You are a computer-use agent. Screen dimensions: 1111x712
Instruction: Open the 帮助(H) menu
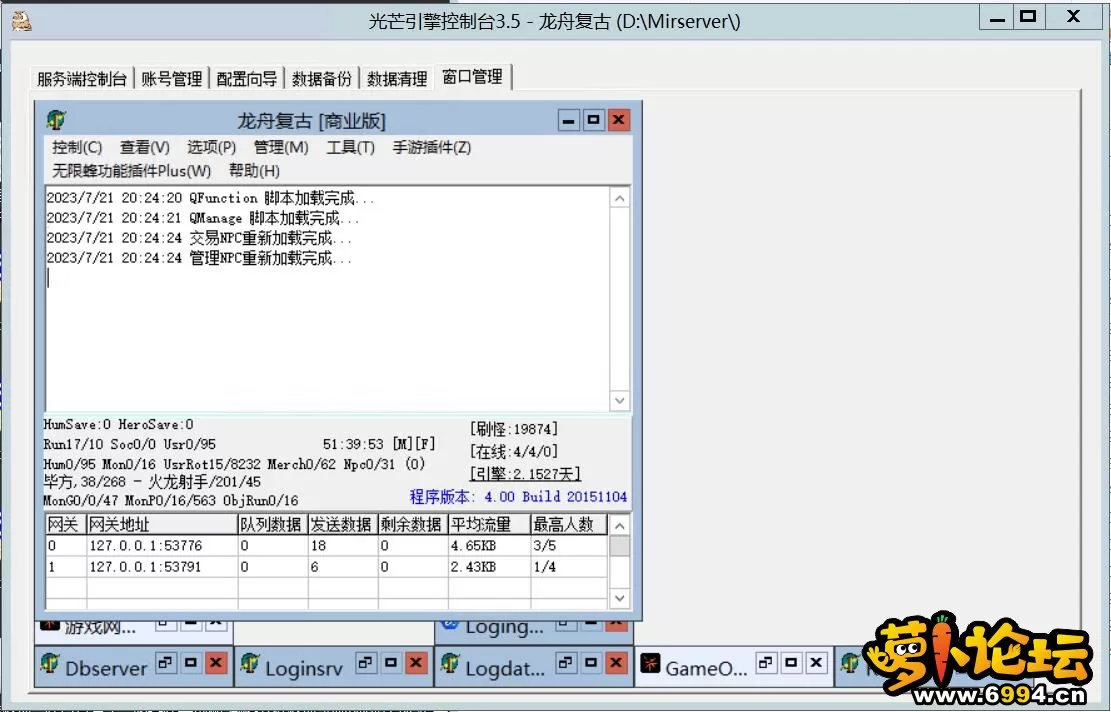click(x=254, y=171)
